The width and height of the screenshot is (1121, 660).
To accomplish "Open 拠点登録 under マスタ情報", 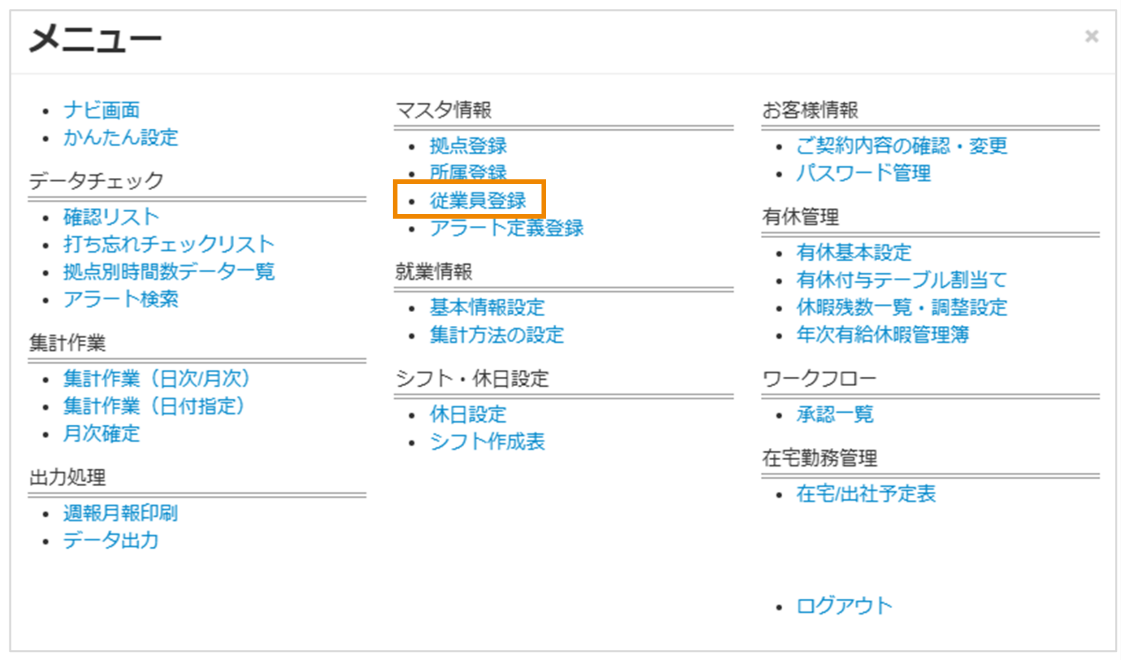I will tap(466, 145).
